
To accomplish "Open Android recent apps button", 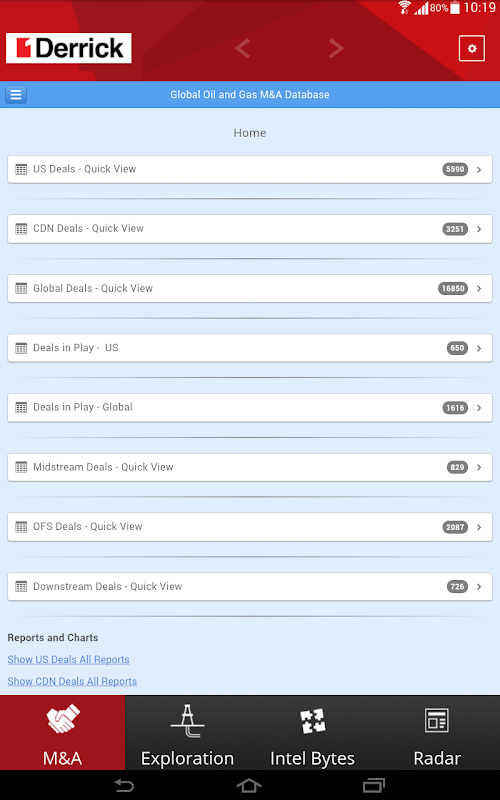I will coord(374,786).
